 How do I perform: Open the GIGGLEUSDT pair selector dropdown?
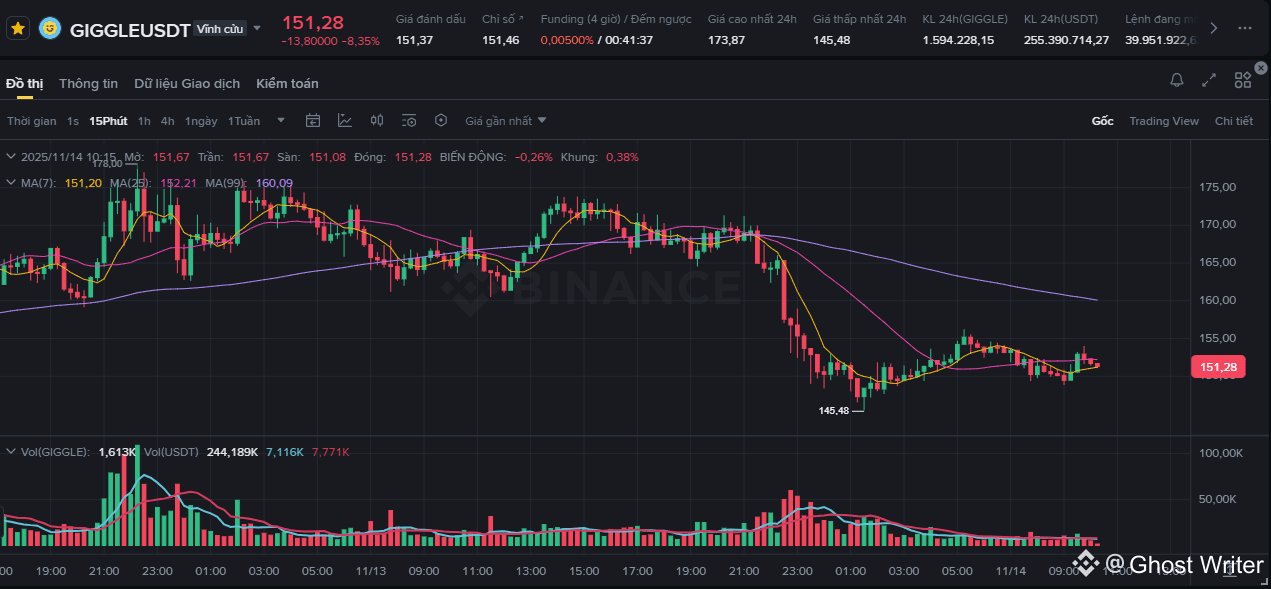tap(257, 29)
